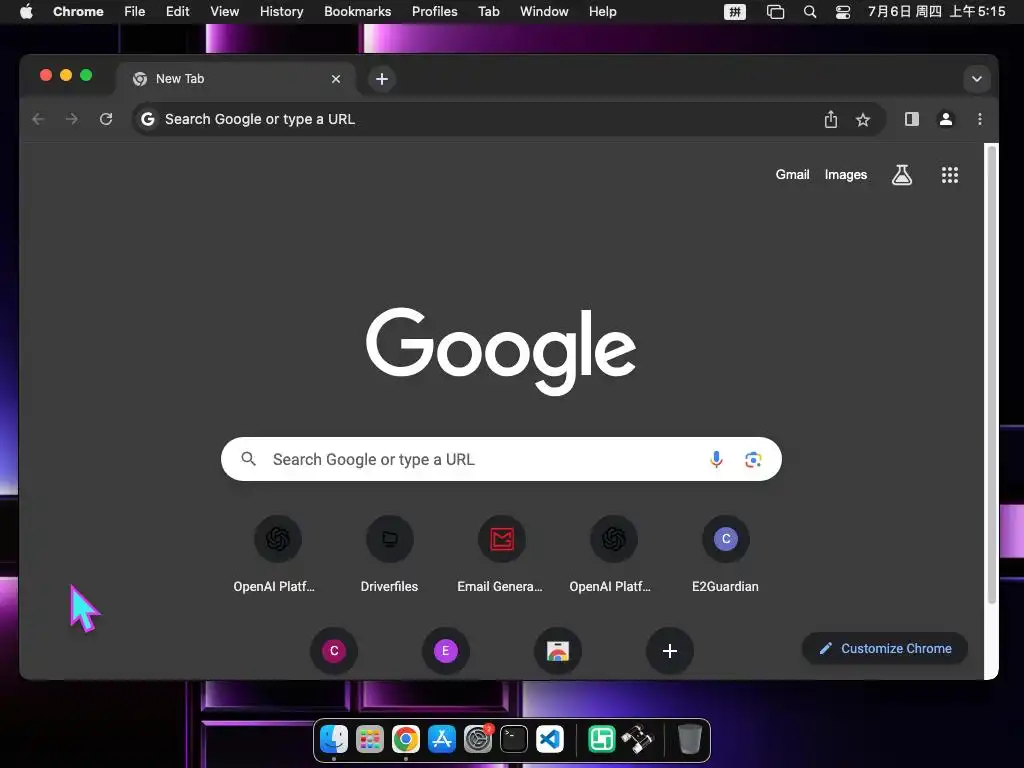Open the Chrome Web Store shortcut tile
Screen dimensions: 1024x768
point(558,650)
